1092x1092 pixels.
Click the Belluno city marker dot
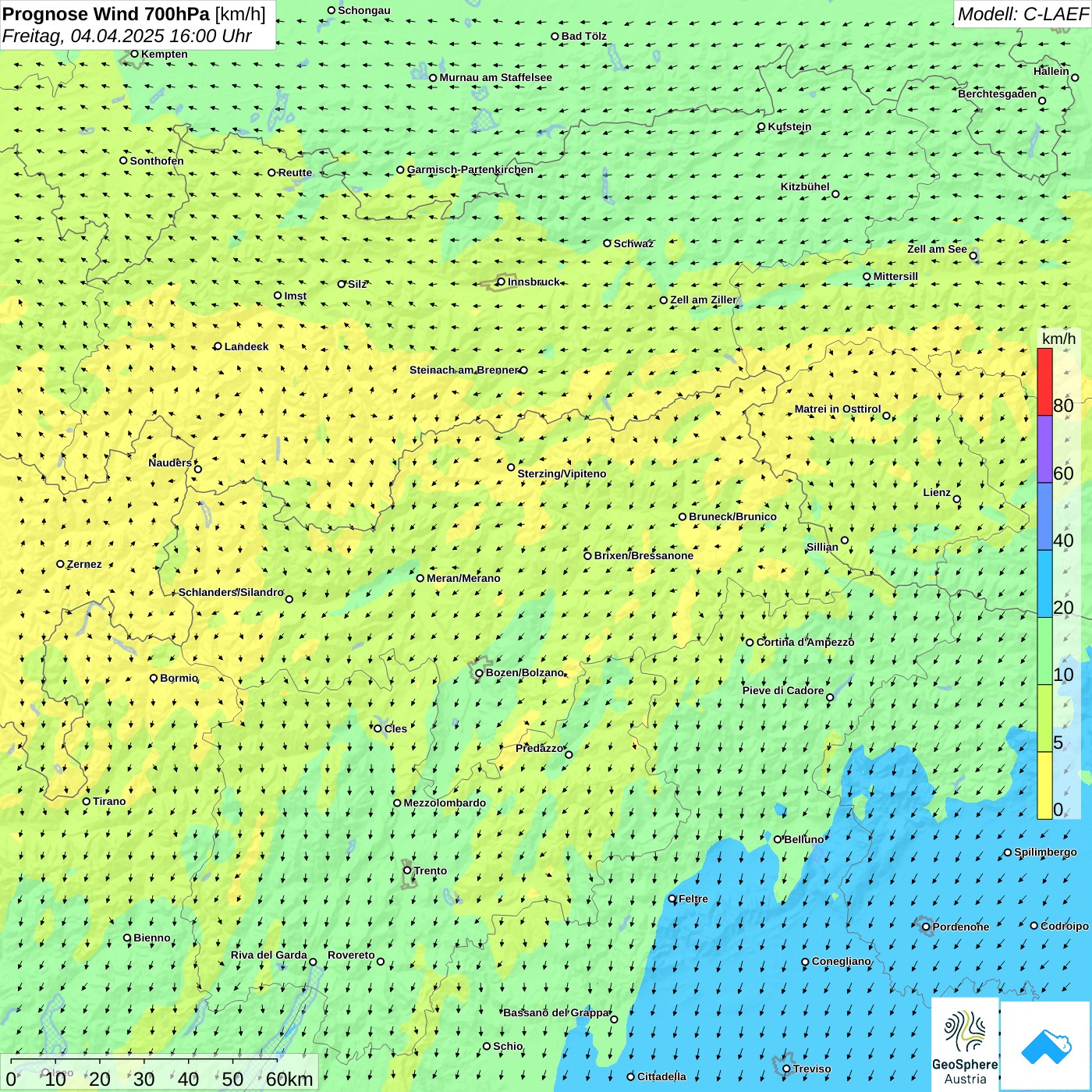(x=778, y=839)
